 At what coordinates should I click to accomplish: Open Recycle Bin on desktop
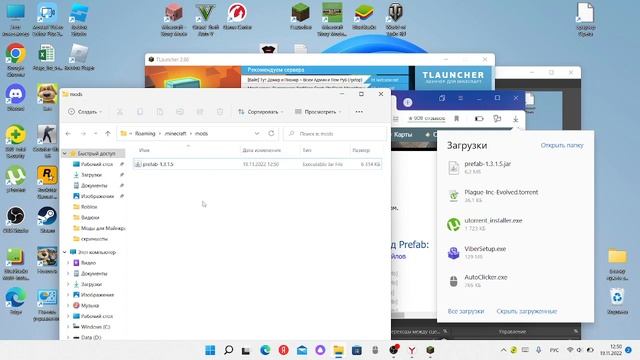point(617,301)
